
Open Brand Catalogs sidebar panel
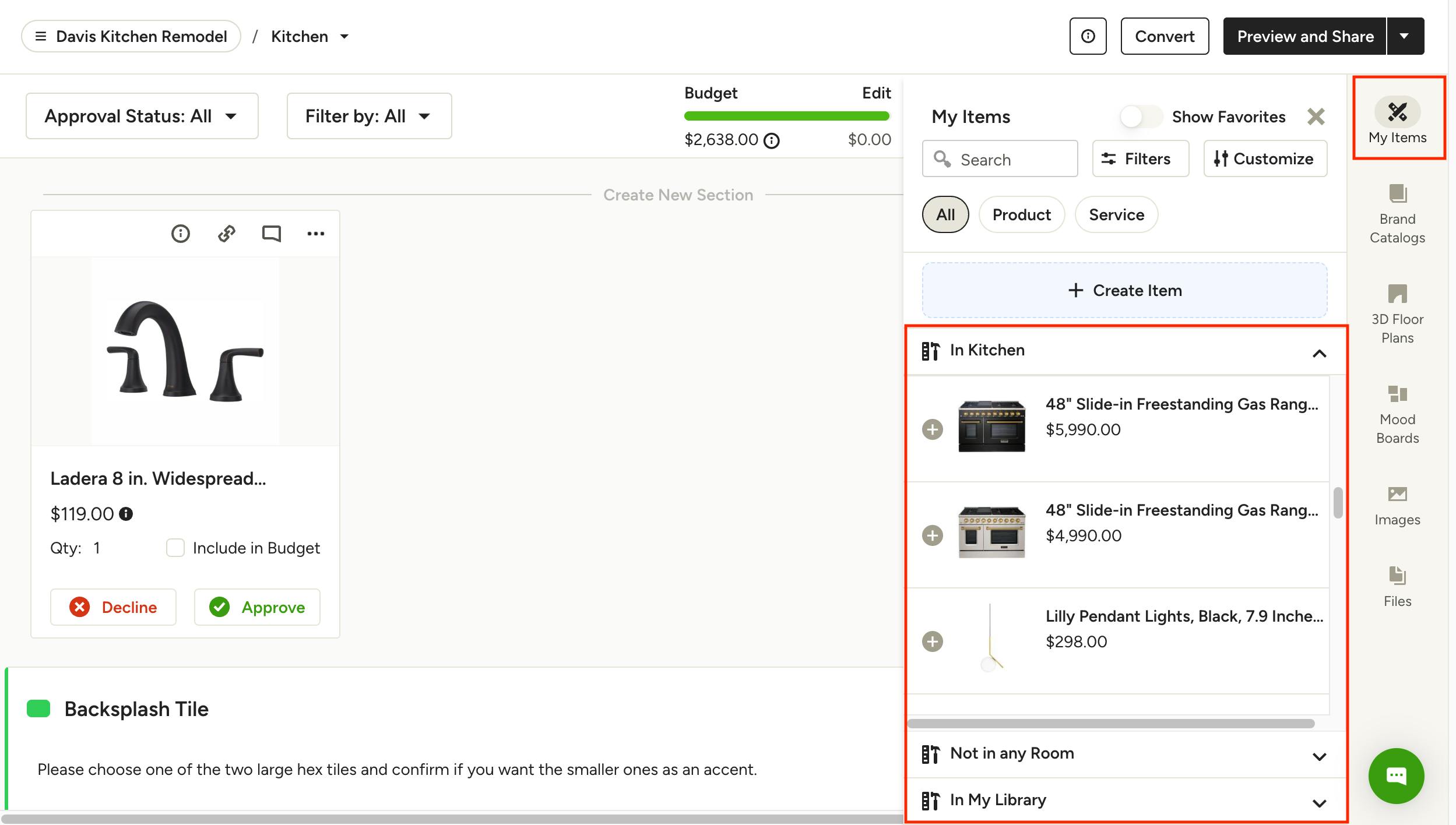(x=1397, y=213)
